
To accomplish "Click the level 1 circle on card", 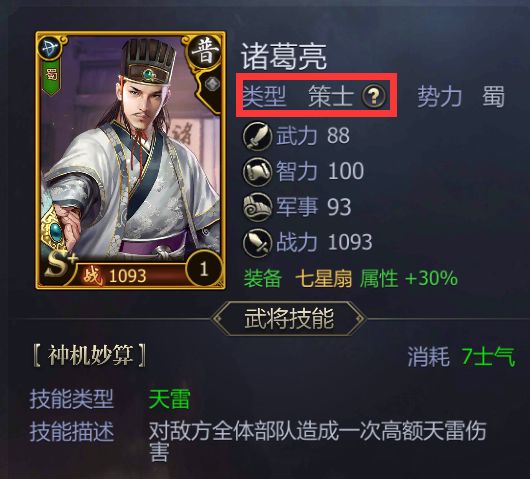I will coord(203,269).
